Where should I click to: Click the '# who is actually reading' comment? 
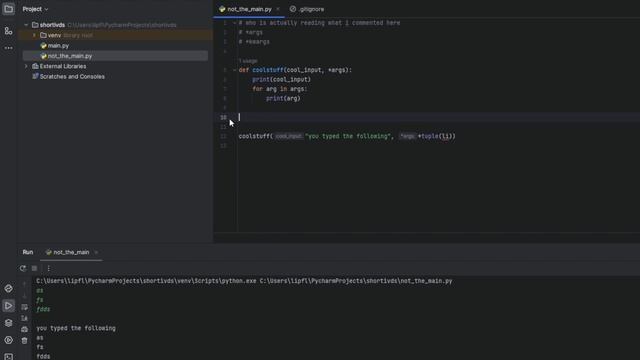[320, 23]
